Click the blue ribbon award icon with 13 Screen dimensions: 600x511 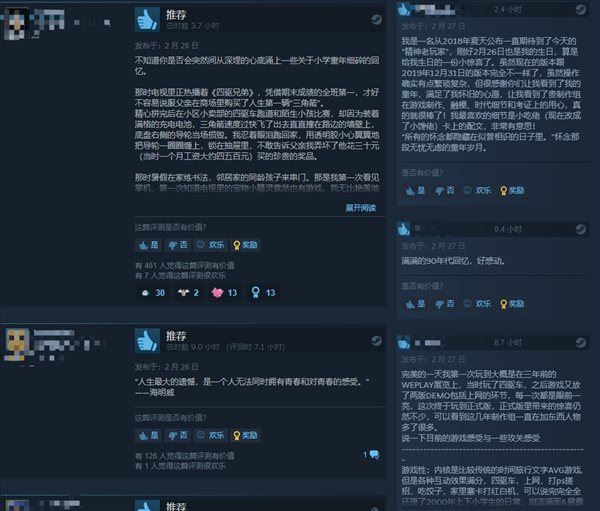tap(263, 293)
